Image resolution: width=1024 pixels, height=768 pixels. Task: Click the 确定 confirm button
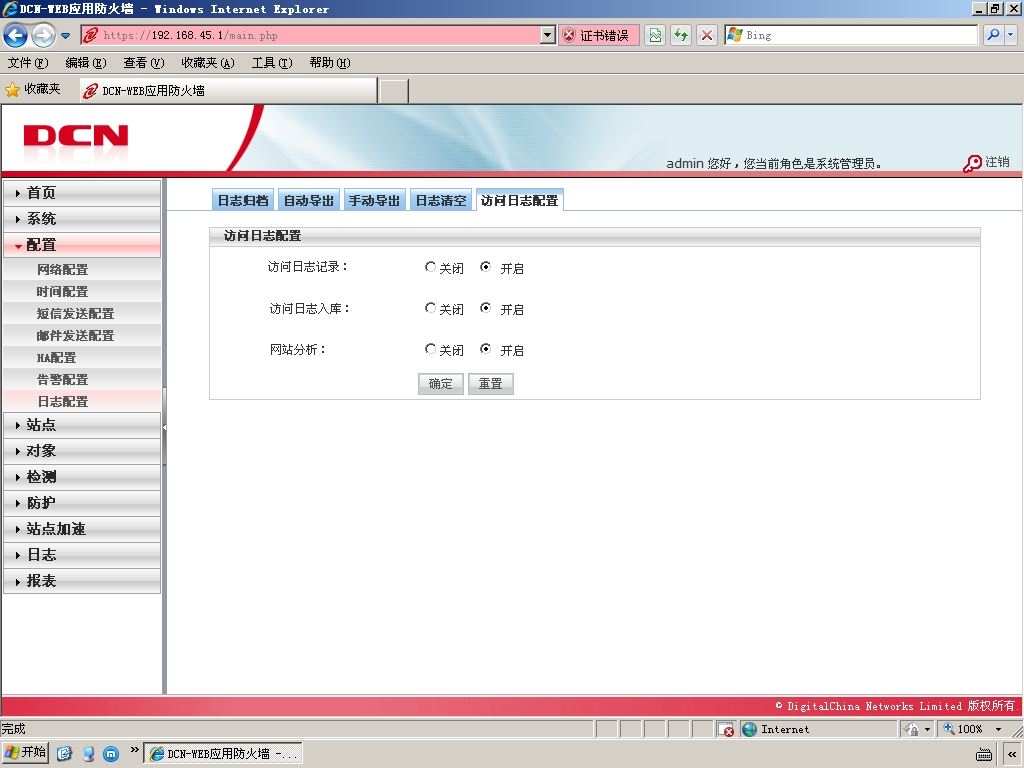pyautogui.click(x=441, y=384)
